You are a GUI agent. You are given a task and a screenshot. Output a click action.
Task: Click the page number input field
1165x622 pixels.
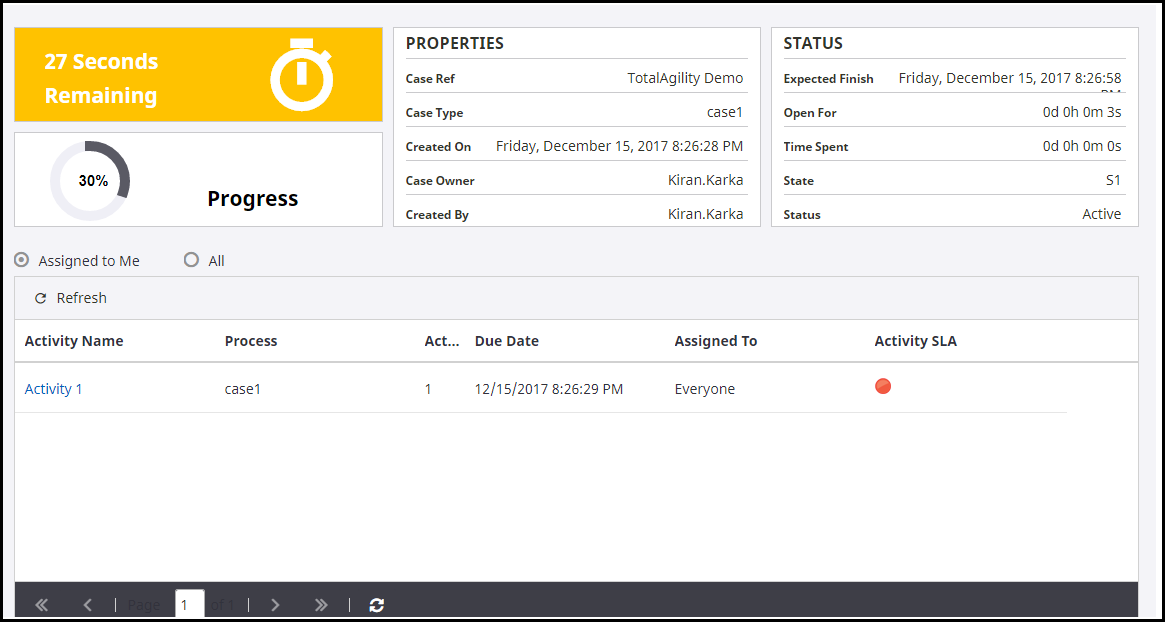coord(189,605)
